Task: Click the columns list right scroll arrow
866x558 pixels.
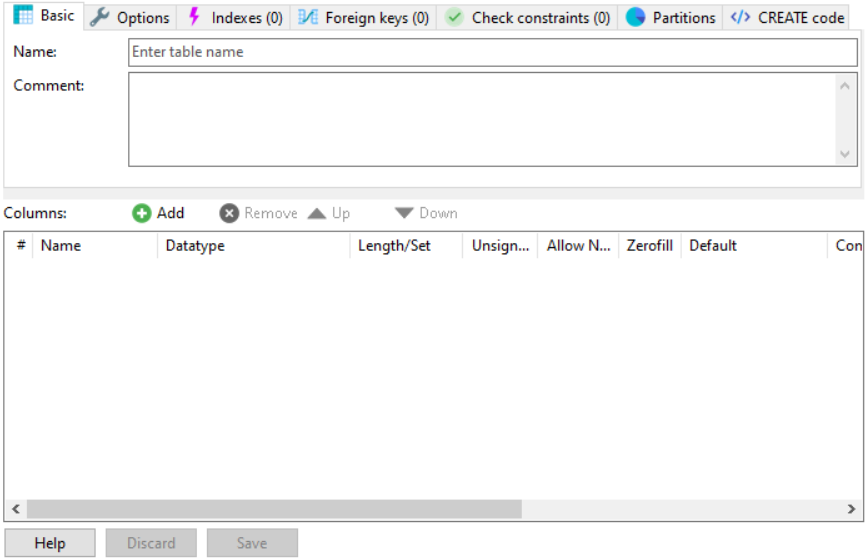Action: (x=851, y=509)
